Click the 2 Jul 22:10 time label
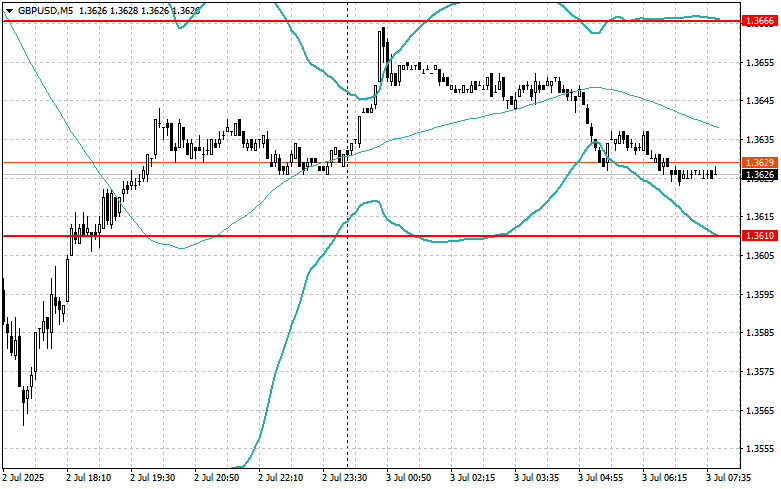Screen dimensions: 781x489 point(280,478)
